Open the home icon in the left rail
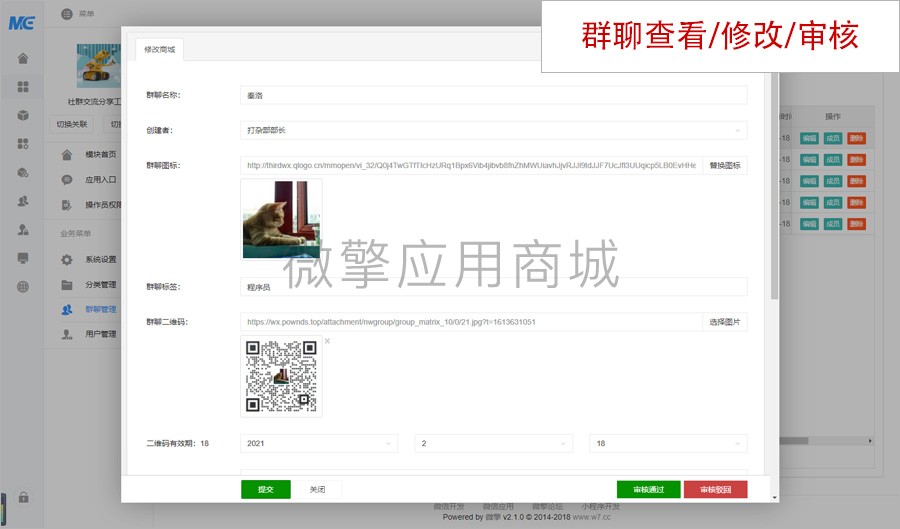Image resolution: width=900 pixels, height=529 pixels. click(23, 59)
